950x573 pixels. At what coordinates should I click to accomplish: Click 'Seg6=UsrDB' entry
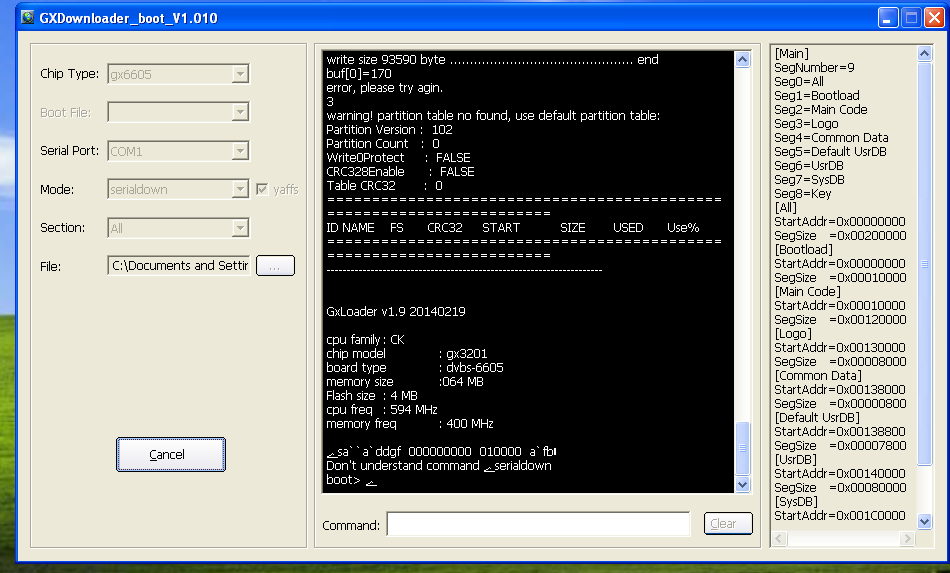tap(809, 165)
